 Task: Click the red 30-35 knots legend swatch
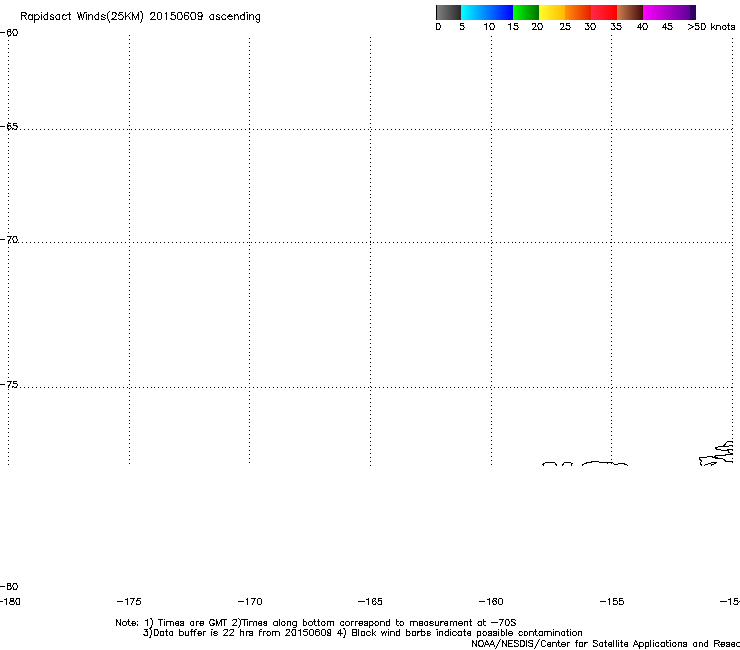coord(604,12)
